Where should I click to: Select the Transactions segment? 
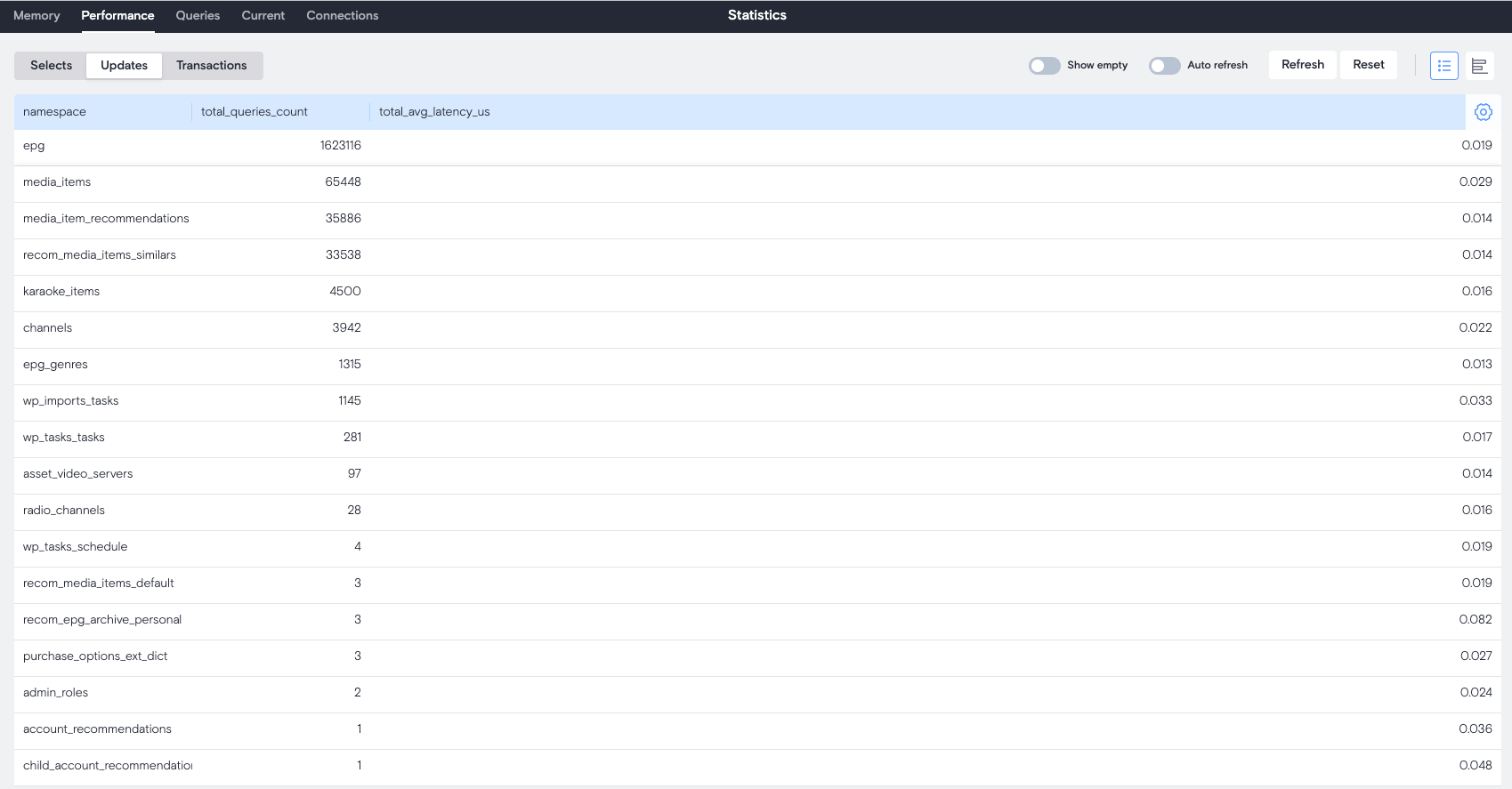(x=211, y=66)
